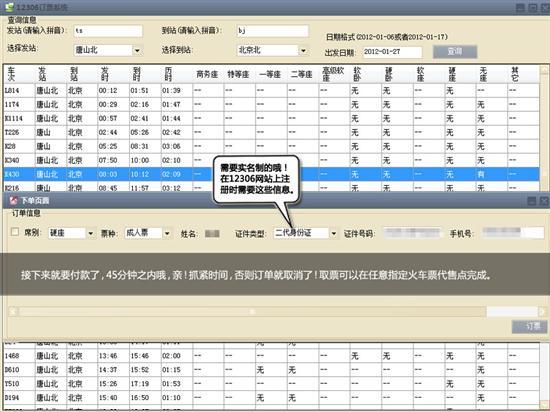
Task: Open the 选择发站 station dropdown
Action: click(137, 50)
